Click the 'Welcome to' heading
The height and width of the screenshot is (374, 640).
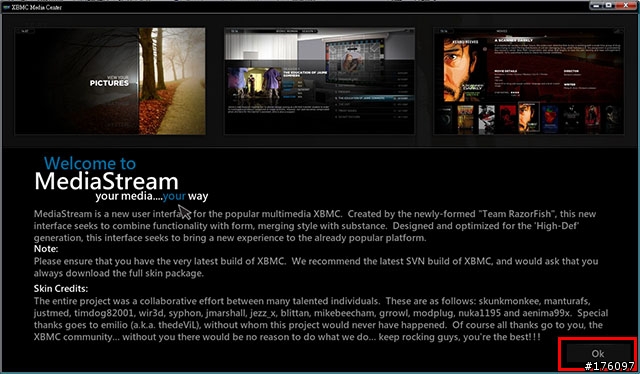[90, 163]
